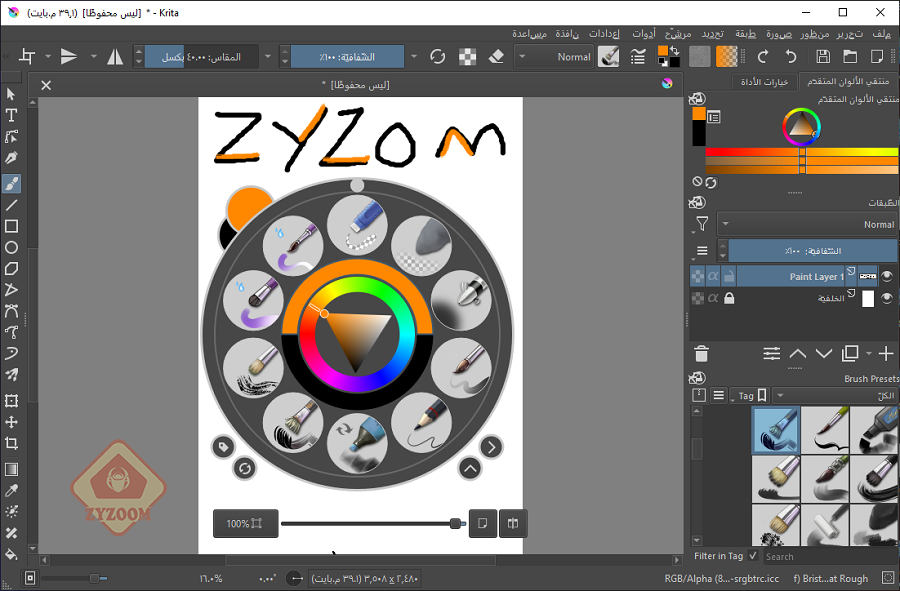900x591 pixels.
Task: Move layer down with arrow button
Action: 824,353
